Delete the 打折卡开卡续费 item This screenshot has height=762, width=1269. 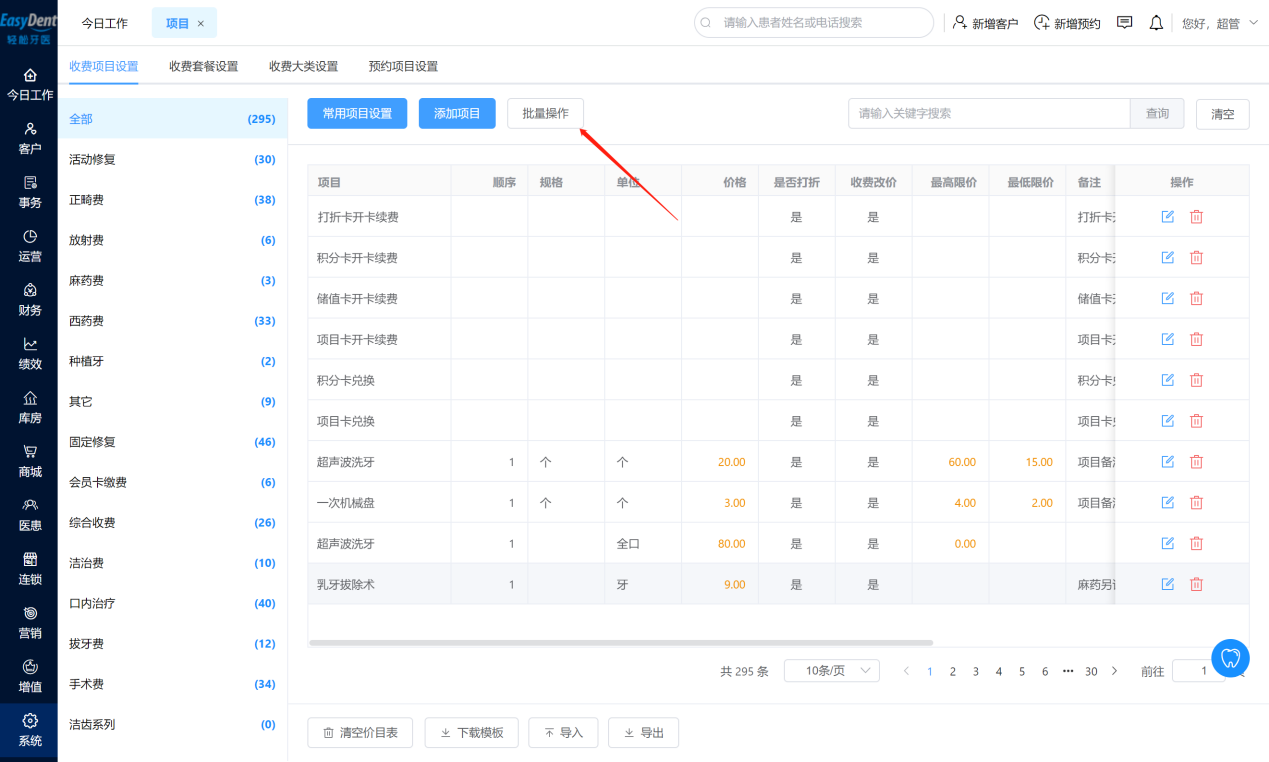[x=1196, y=217]
